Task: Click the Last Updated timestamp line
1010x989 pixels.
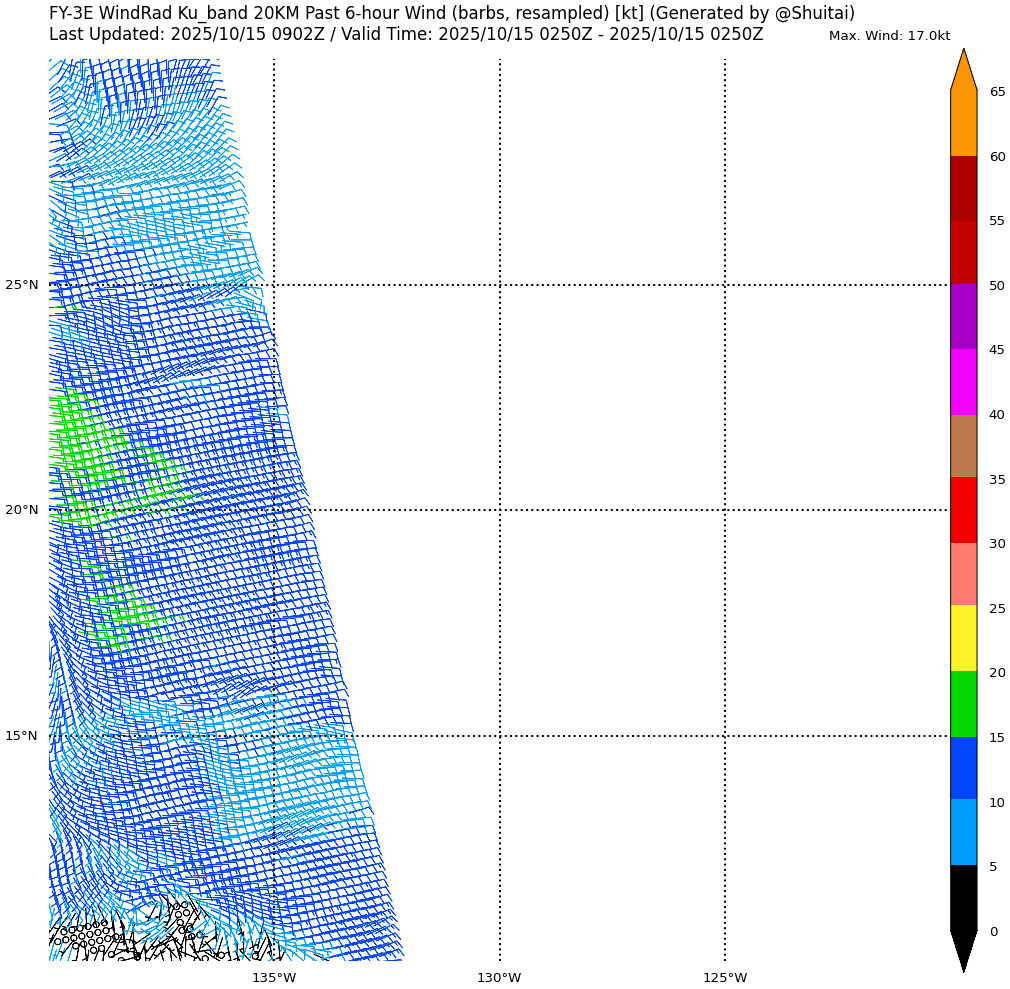Action: [406, 34]
